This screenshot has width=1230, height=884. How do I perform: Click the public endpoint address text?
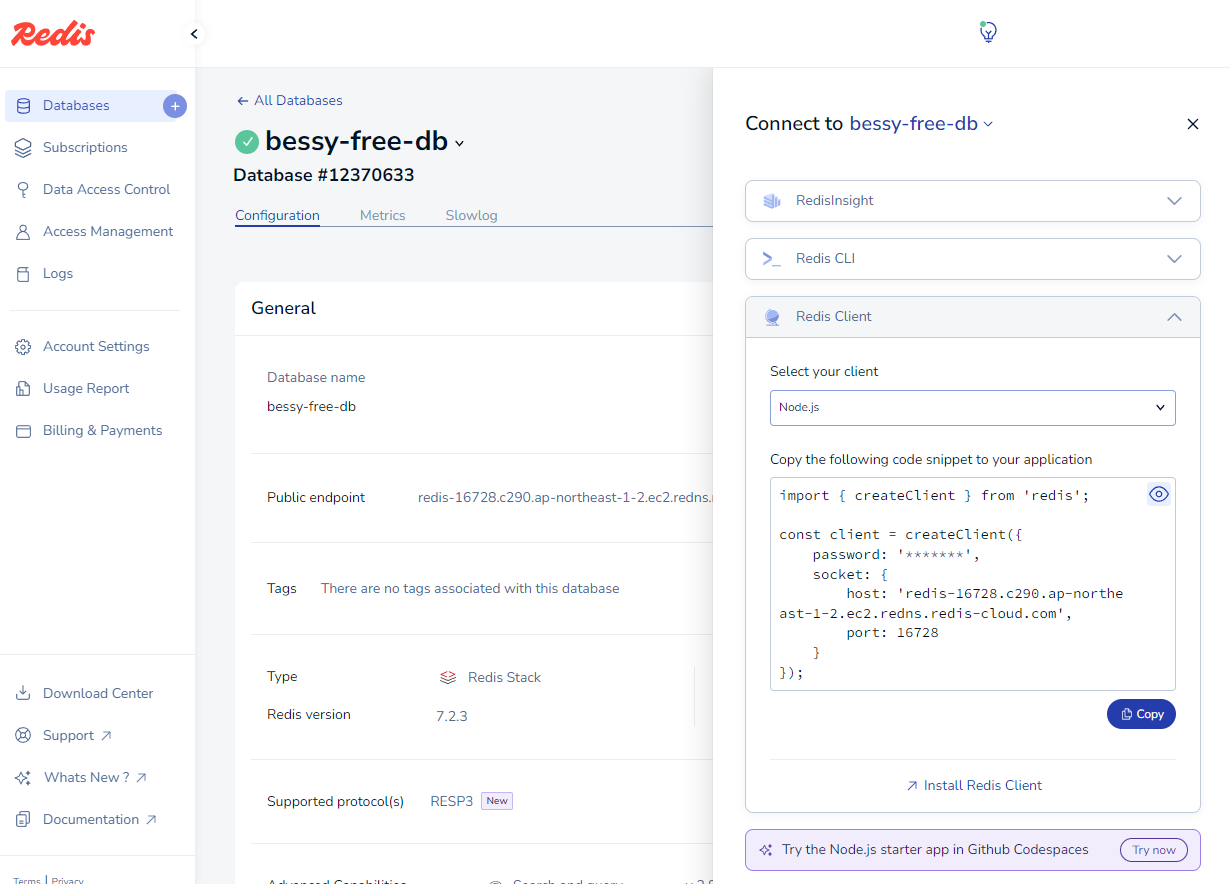565,497
